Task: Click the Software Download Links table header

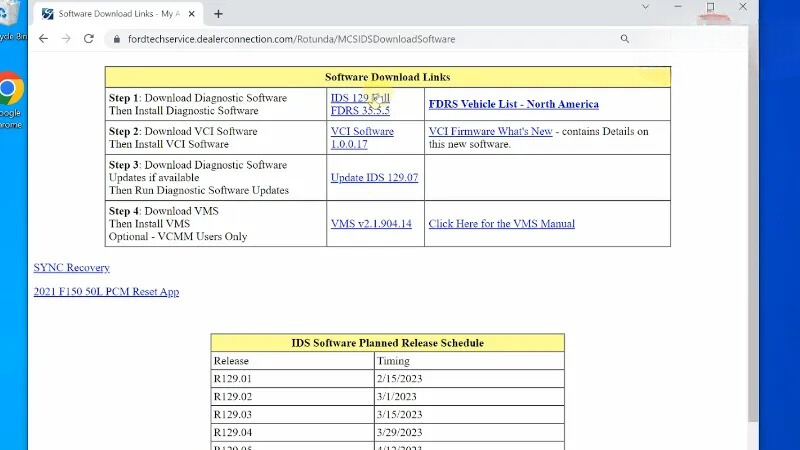Action: pos(388,77)
